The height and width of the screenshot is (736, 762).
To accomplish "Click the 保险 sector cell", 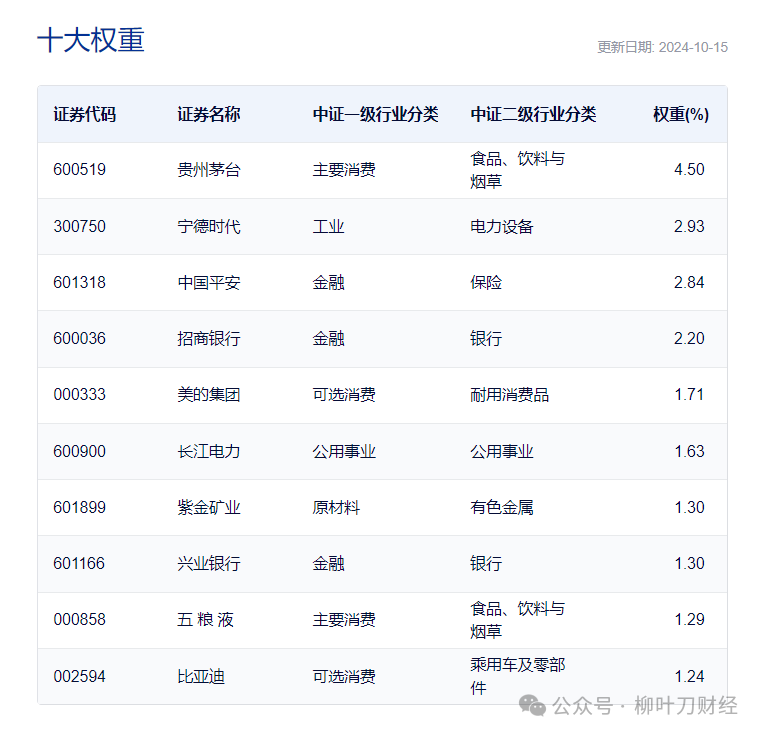I will click(486, 282).
